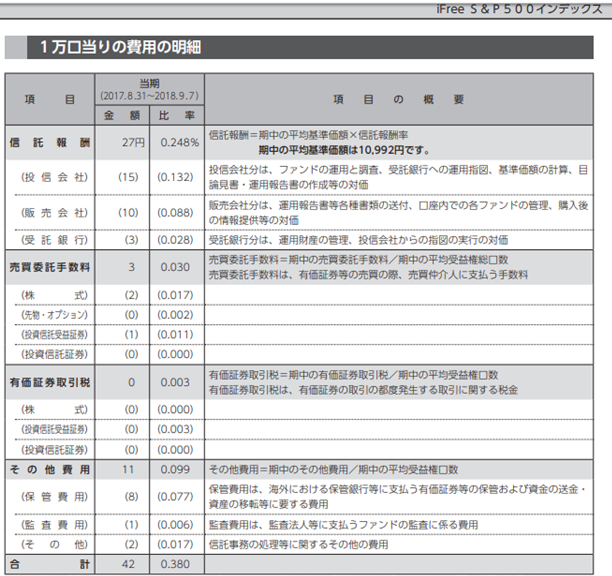Screen dimensions: 612x576
Task: Select the amount '(10)'
Action: tap(128, 213)
